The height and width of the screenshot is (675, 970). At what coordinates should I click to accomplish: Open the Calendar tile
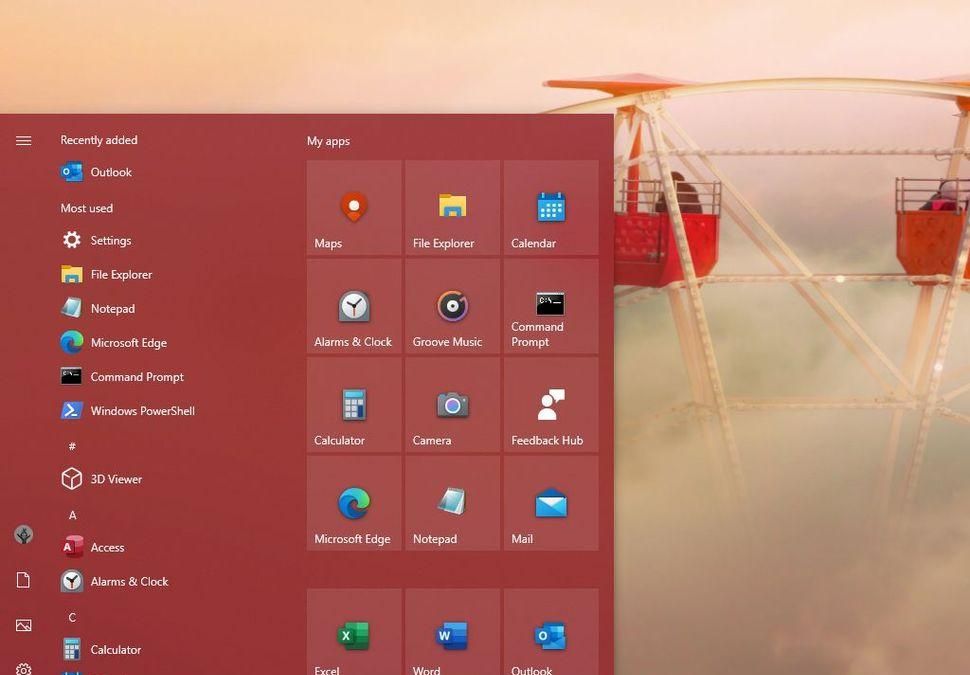550,207
